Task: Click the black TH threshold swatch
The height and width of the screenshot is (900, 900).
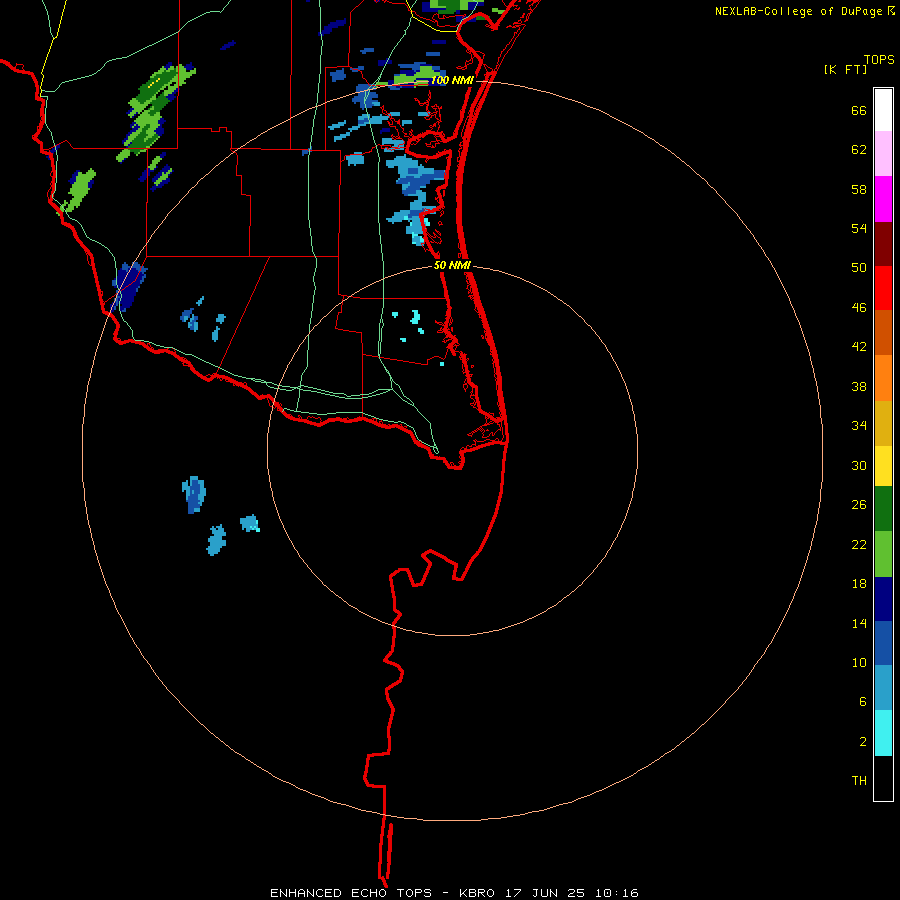Action: pyautogui.click(x=883, y=778)
